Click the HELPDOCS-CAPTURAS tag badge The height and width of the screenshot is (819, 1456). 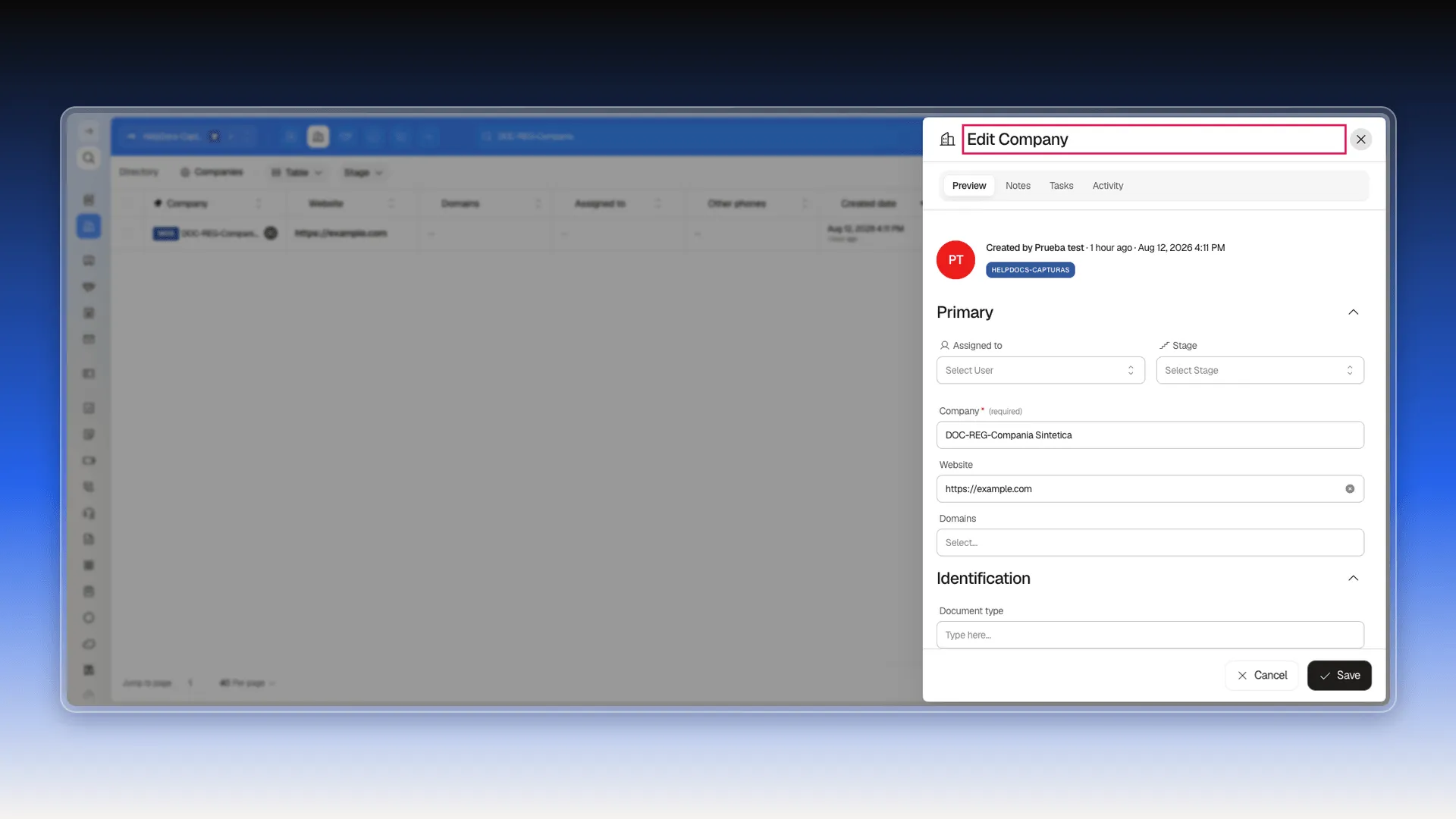click(1030, 270)
